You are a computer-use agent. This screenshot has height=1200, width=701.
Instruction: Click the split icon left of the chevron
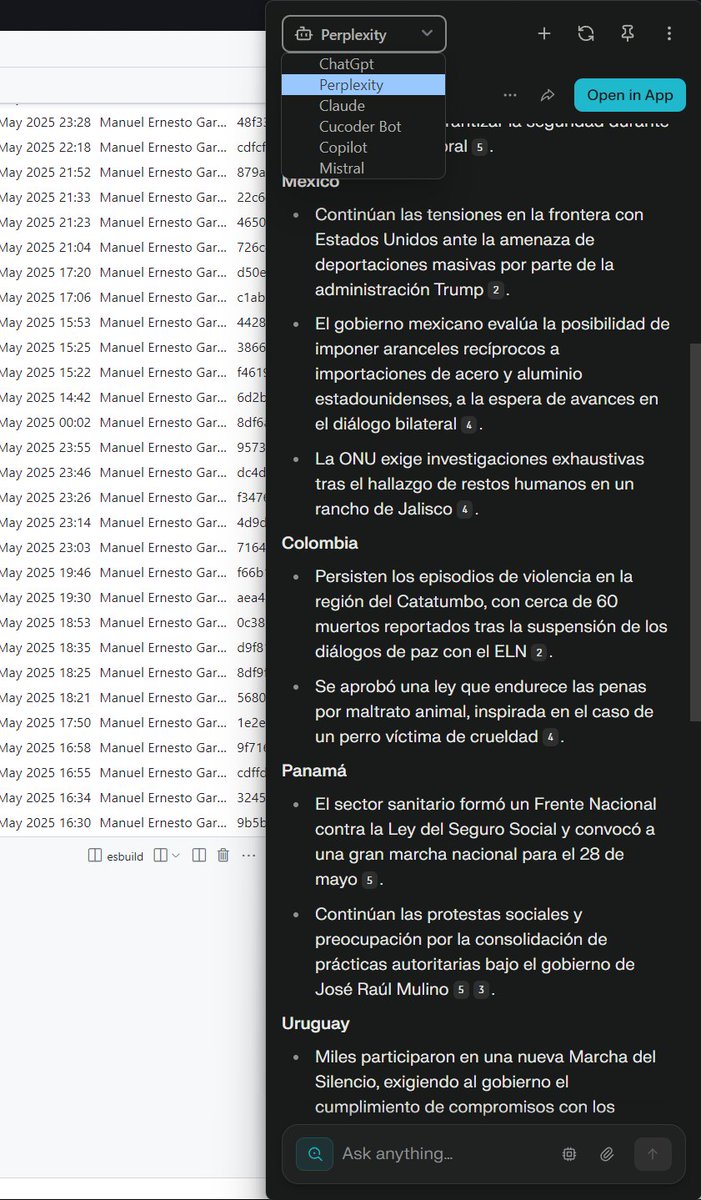pos(160,855)
